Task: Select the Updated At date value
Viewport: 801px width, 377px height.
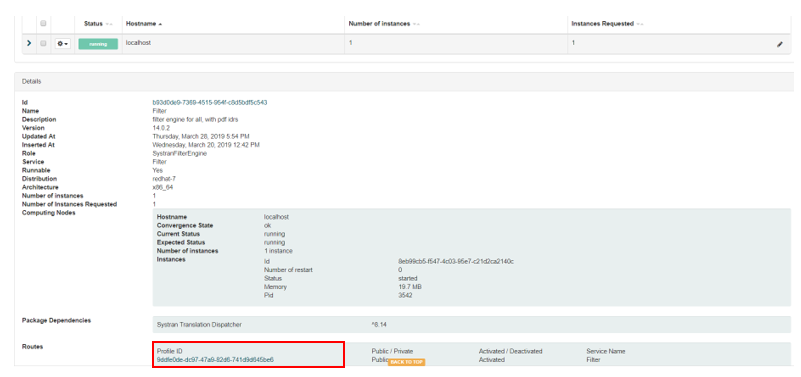Action: pos(201,136)
